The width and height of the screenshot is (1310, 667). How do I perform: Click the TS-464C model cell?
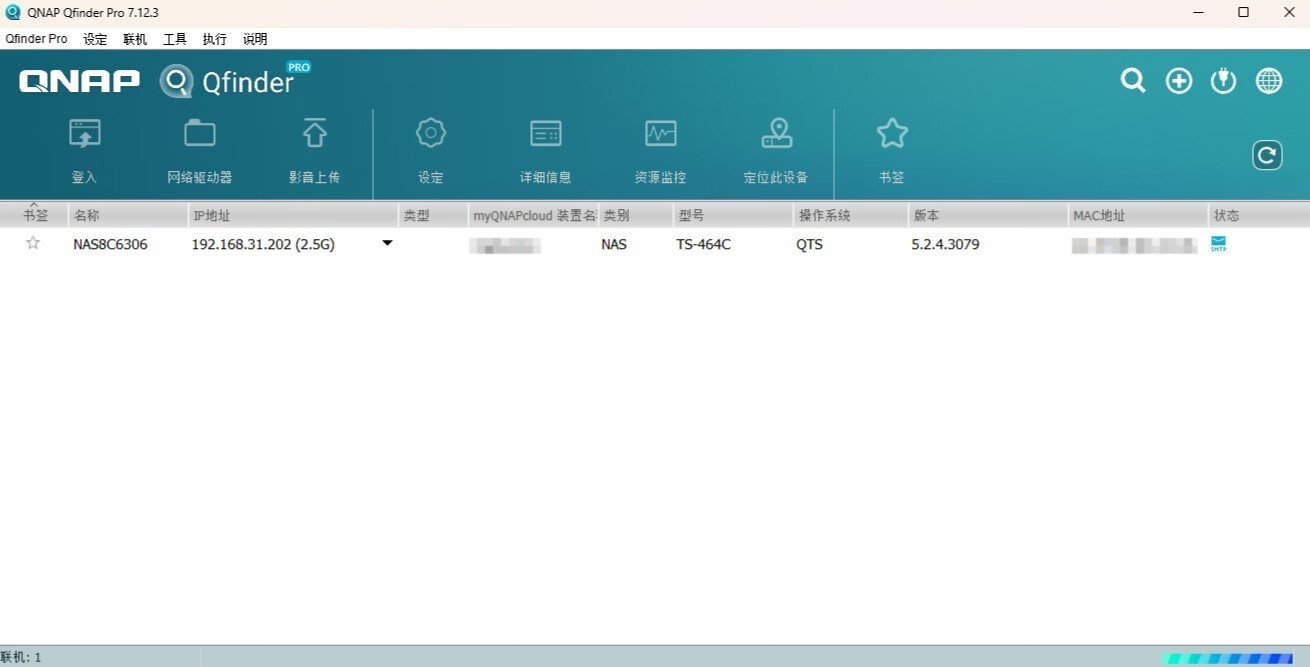point(703,244)
